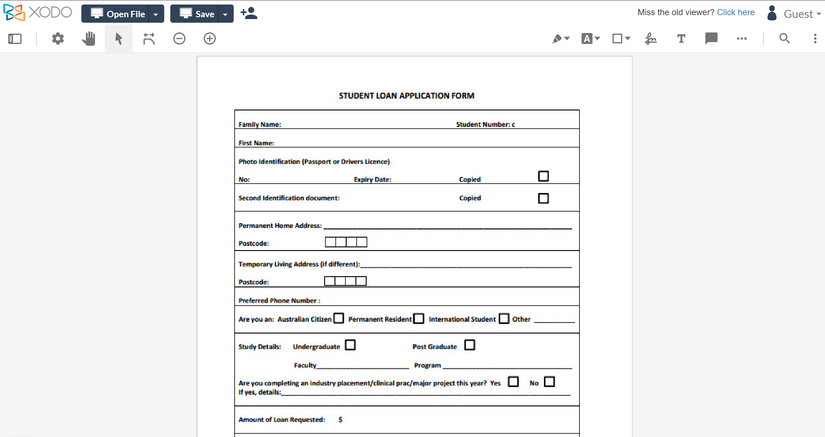Check the placement Yes checkbox
The image size is (825, 437).
pyautogui.click(x=514, y=382)
